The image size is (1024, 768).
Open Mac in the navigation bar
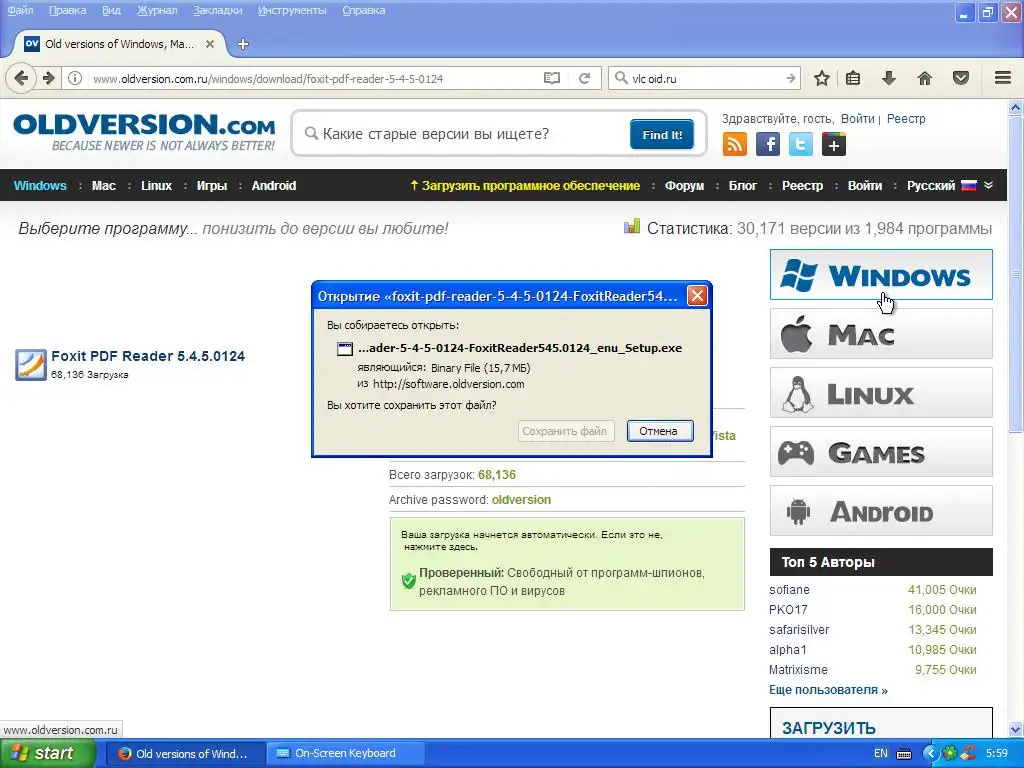[104, 185]
